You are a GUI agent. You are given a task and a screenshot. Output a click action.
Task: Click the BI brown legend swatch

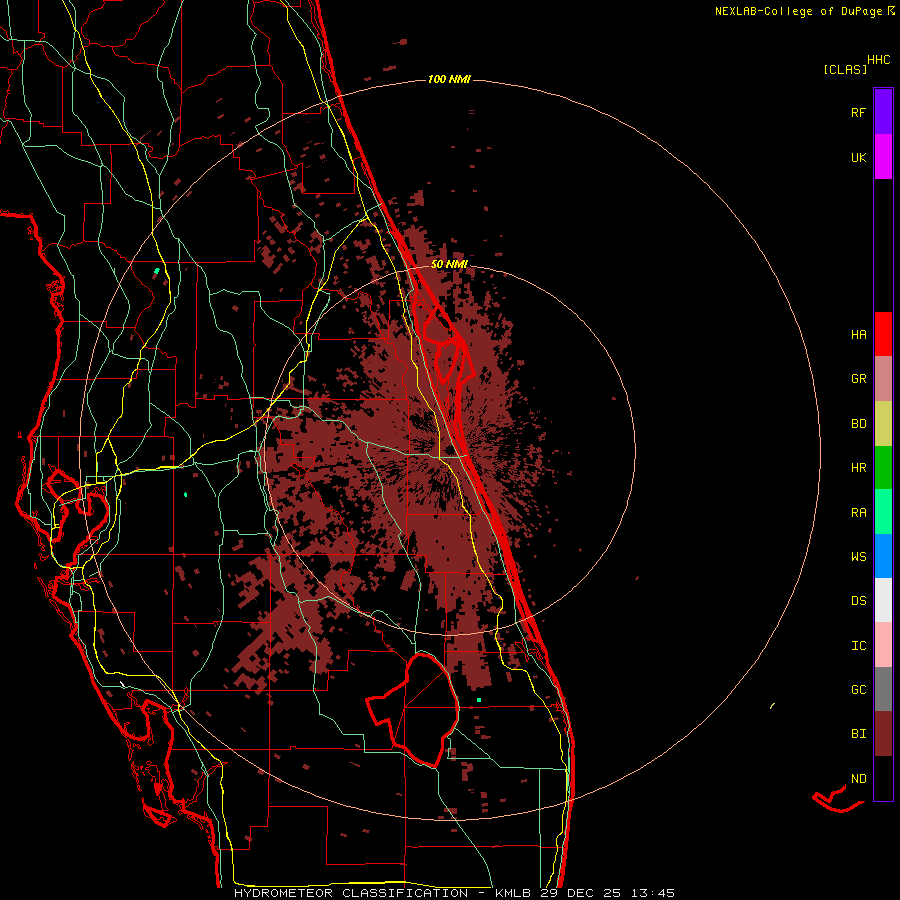tap(883, 734)
